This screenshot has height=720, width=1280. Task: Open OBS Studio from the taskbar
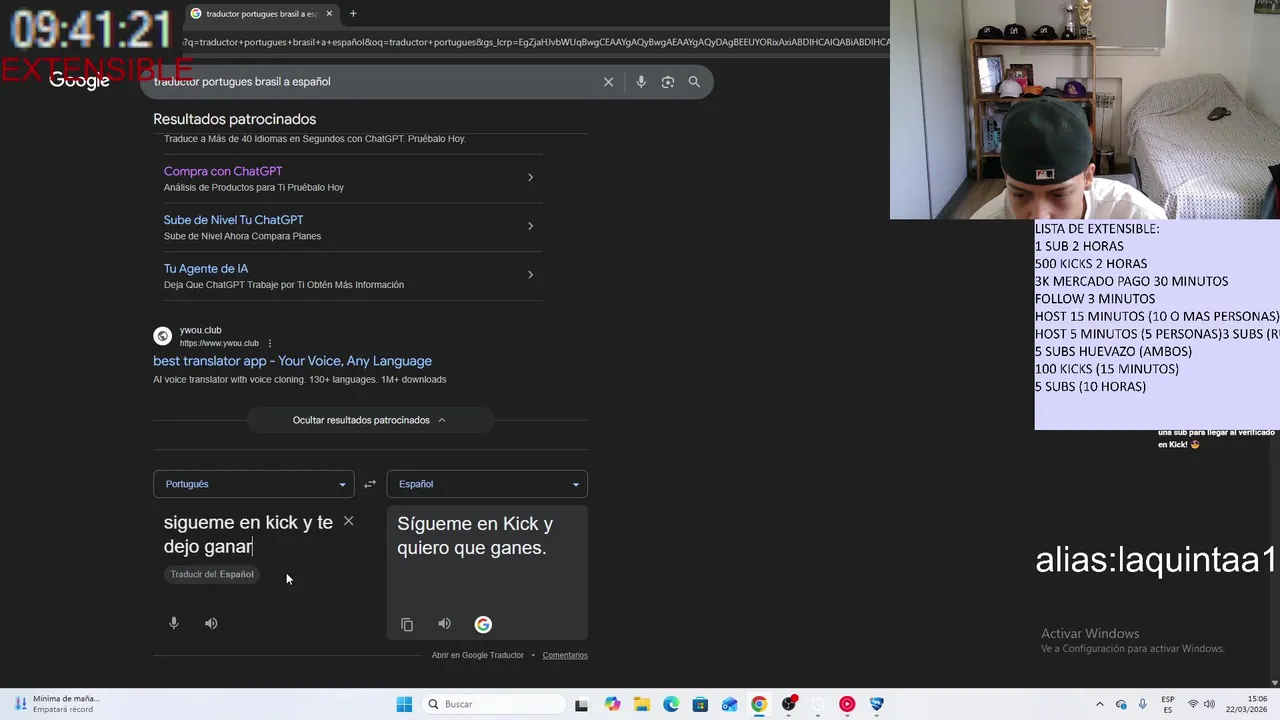[789, 704]
